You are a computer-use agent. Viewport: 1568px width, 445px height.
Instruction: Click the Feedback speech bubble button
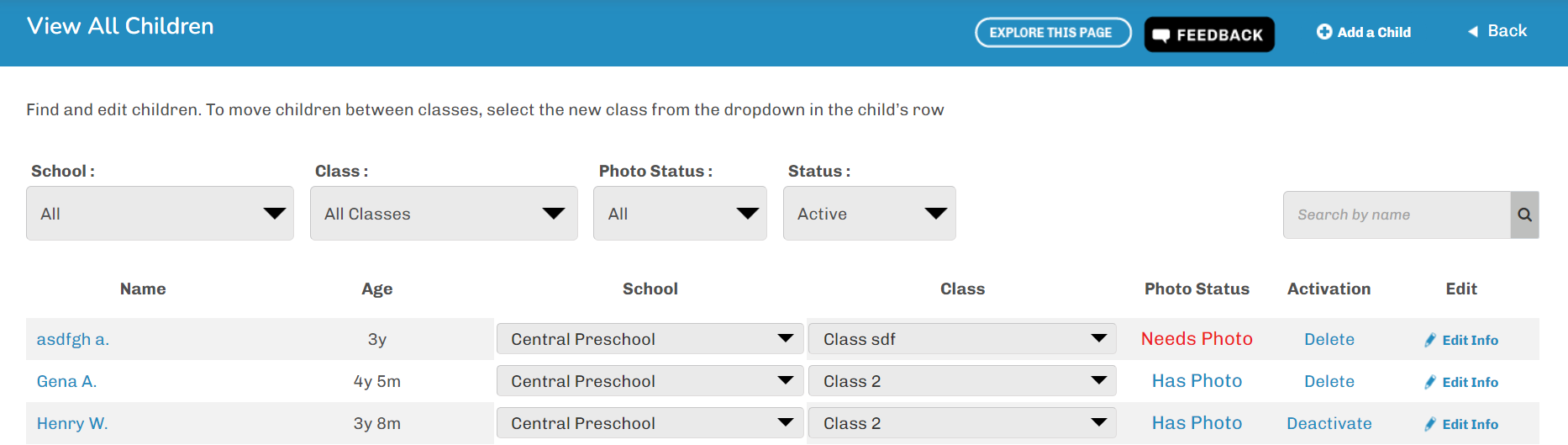[1208, 34]
